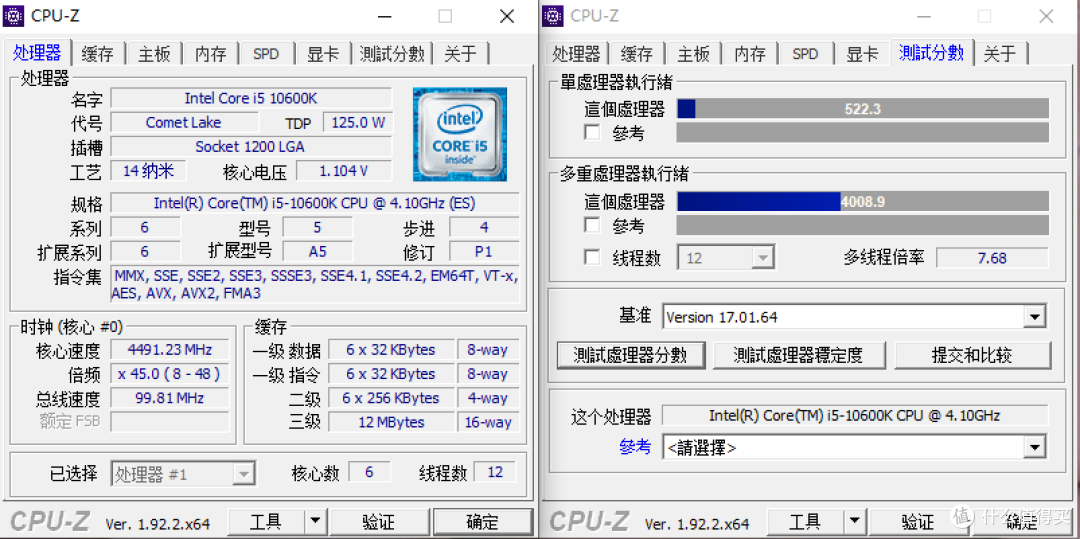This screenshot has width=1080, height=539.
Task: Click the CPU-Z app icon in left window title bar
Action: click(14, 15)
